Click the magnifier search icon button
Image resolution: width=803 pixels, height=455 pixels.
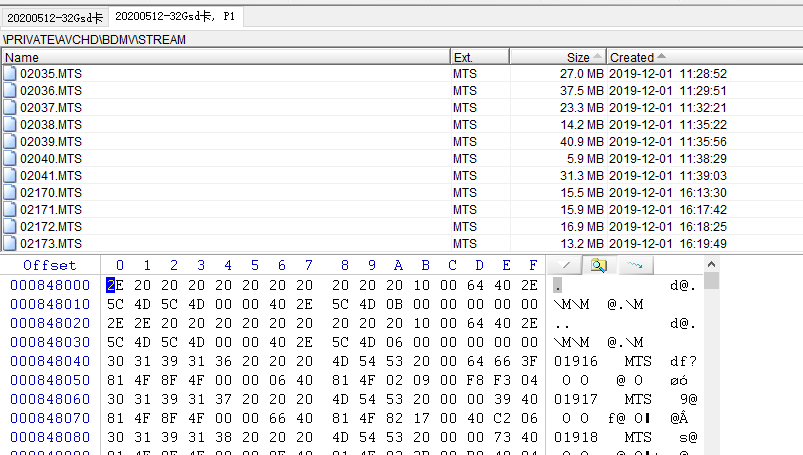[x=598, y=265]
